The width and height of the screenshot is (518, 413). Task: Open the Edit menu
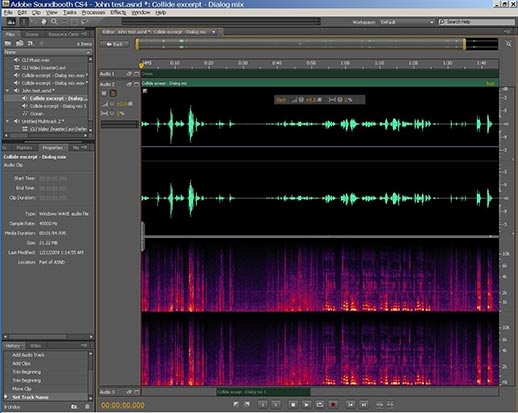click(22, 12)
